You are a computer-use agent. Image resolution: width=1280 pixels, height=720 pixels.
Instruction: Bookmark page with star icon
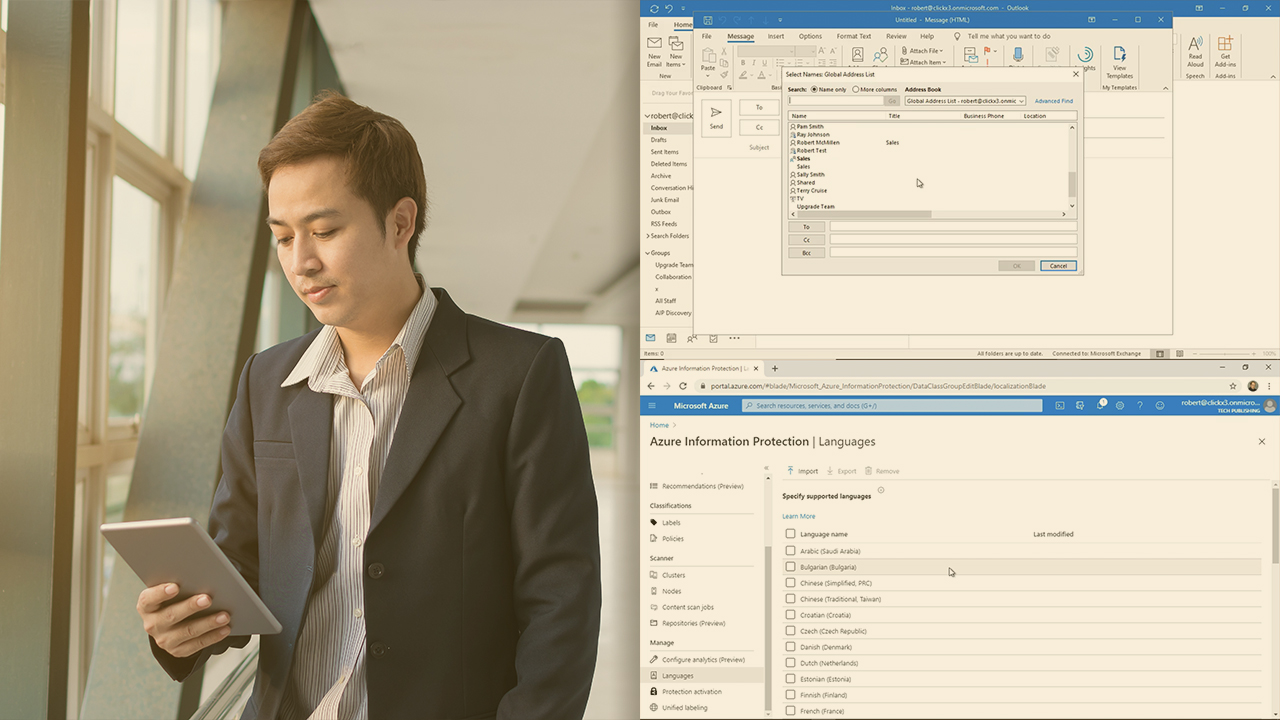pos(1233,386)
